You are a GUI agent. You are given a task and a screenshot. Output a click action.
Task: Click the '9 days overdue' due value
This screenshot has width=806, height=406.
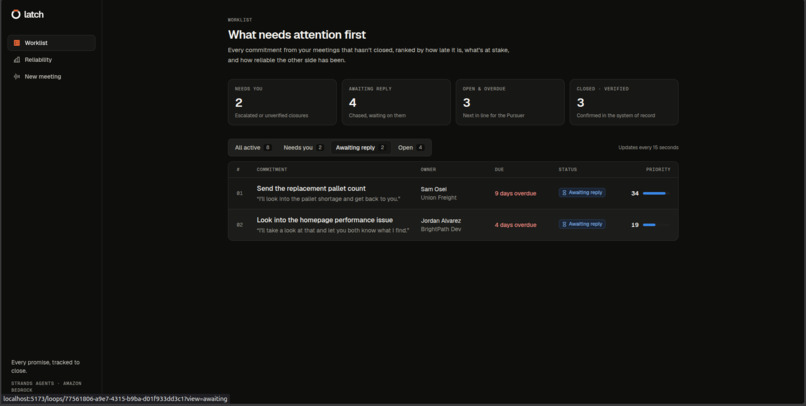pyautogui.click(x=515, y=193)
